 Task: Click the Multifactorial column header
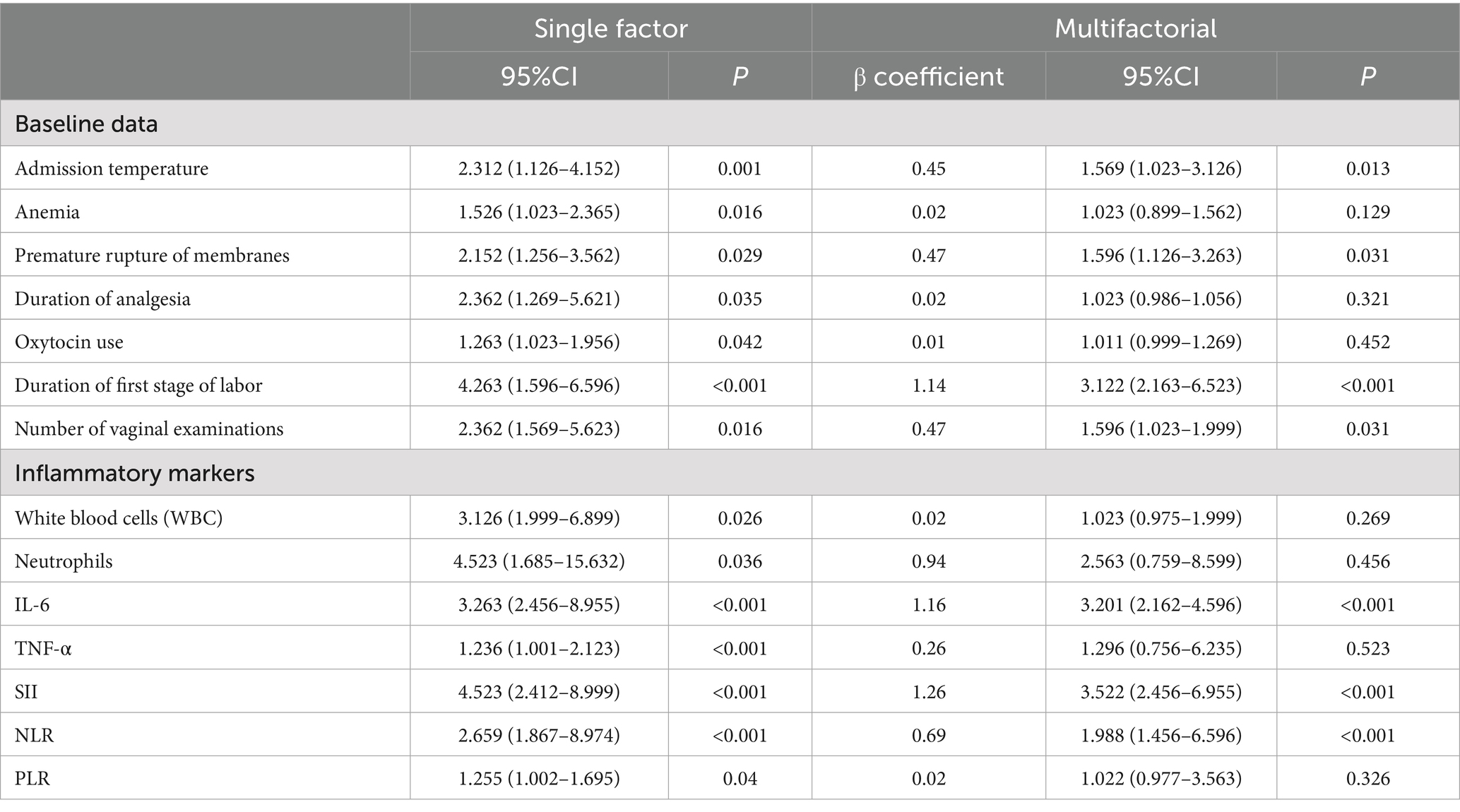[x=1135, y=28]
